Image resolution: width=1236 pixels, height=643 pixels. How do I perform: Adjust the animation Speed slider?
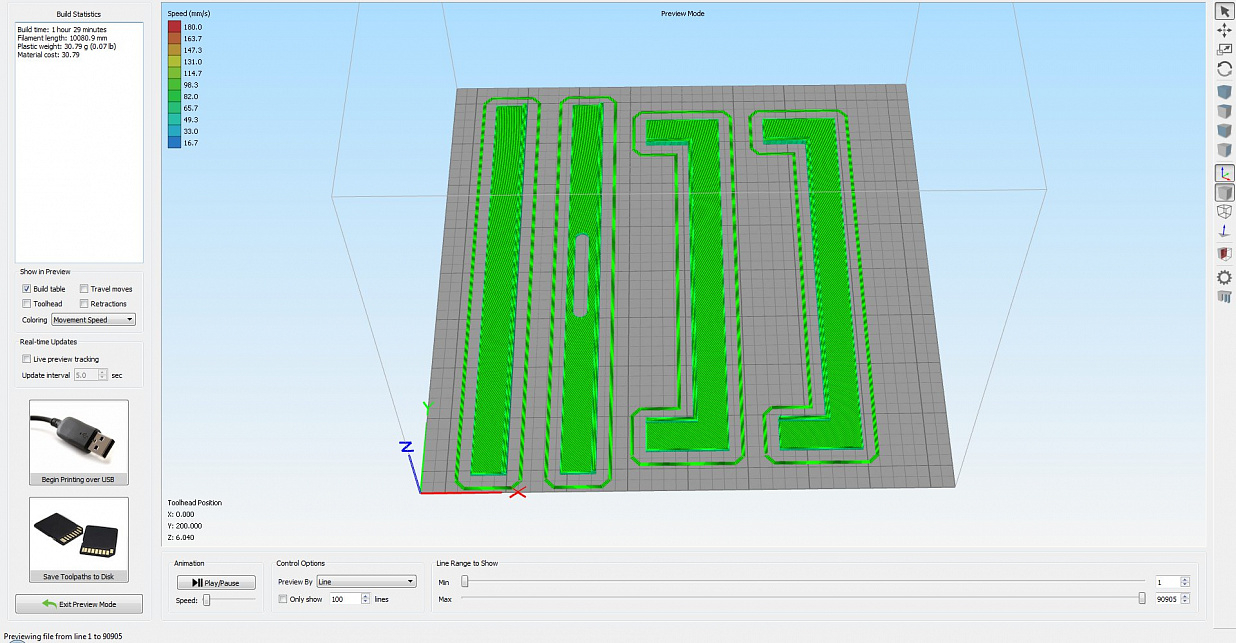click(207, 600)
